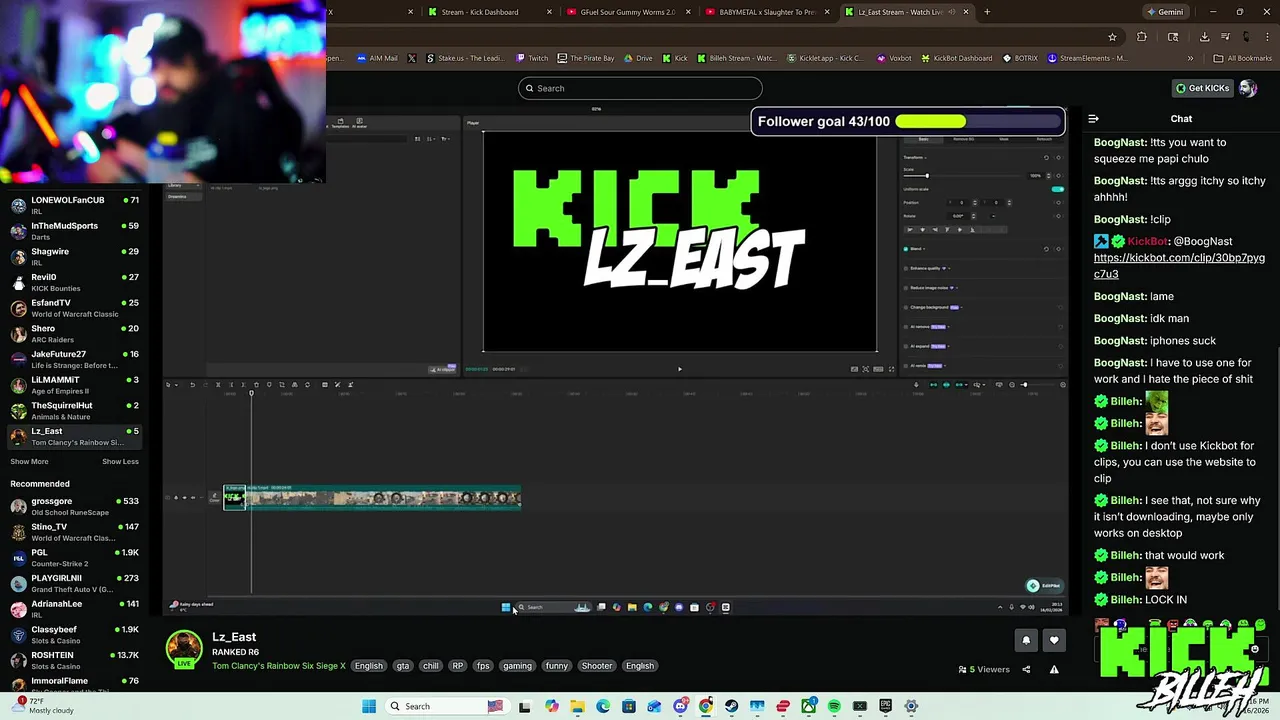Share the stream using share icon
Screen dimensions: 1280x720
point(1026,669)
